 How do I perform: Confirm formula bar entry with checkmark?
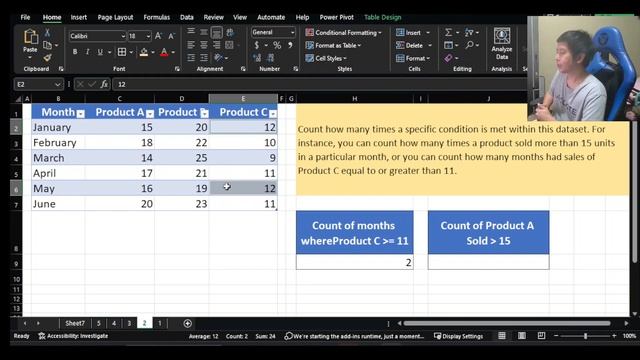[92, 84]
